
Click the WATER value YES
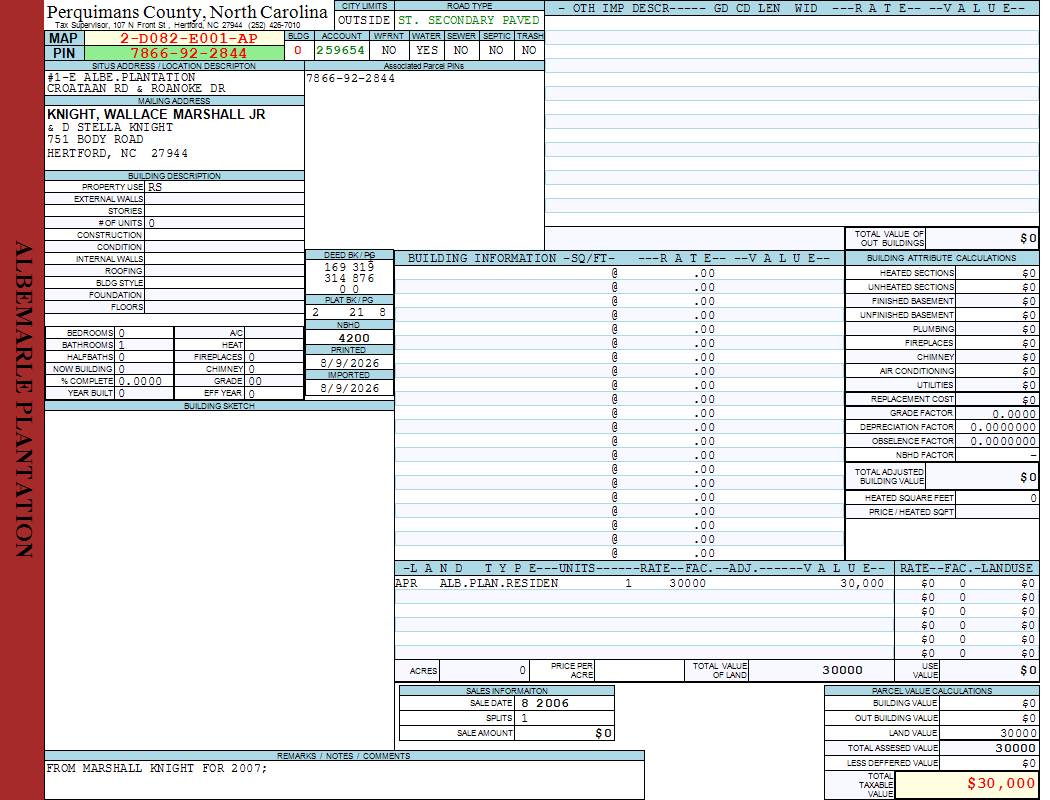(x=427, y=50)
